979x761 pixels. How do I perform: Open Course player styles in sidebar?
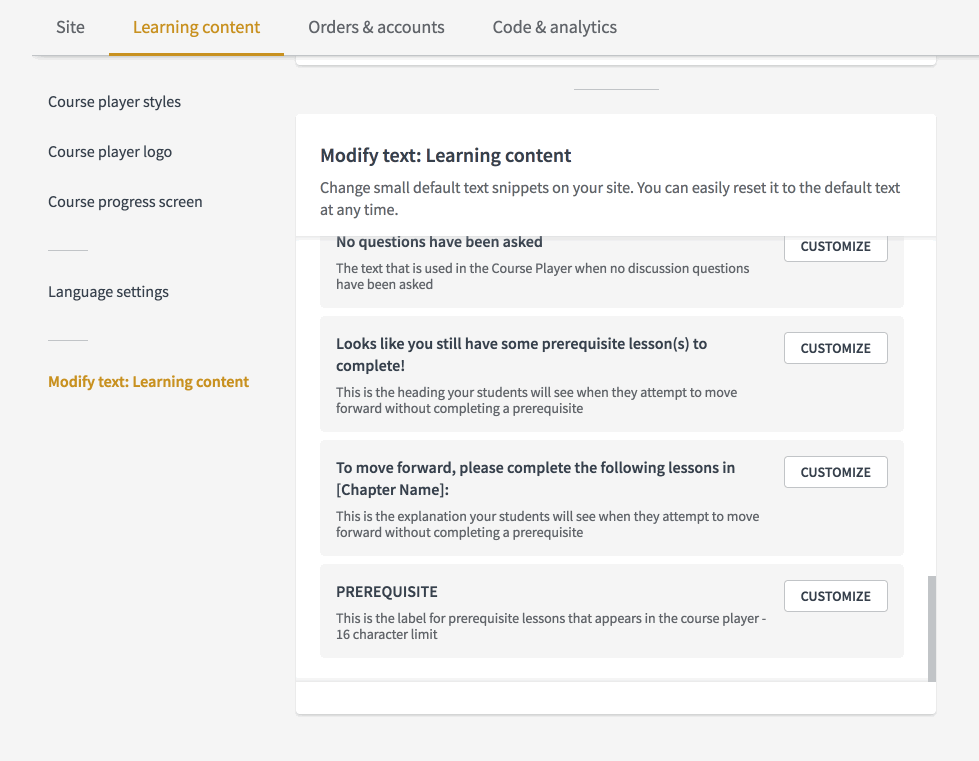[x=114, y=102]
